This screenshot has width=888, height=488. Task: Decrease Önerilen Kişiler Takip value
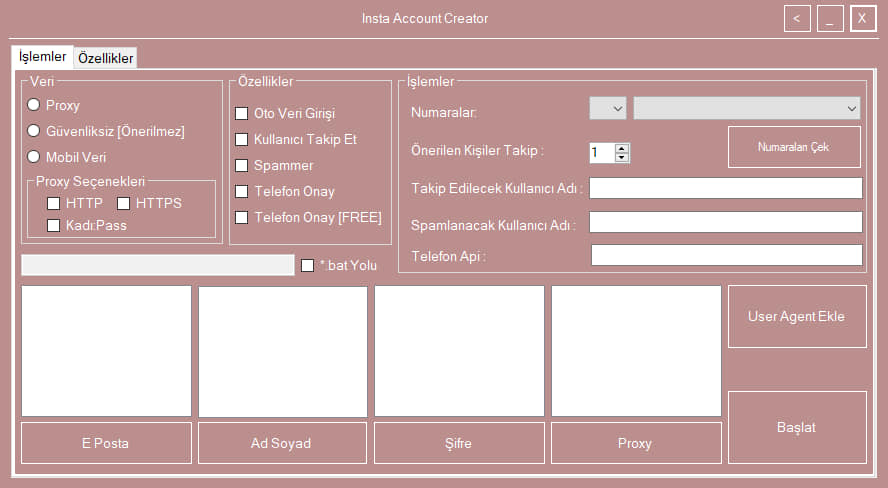[622, 157]
